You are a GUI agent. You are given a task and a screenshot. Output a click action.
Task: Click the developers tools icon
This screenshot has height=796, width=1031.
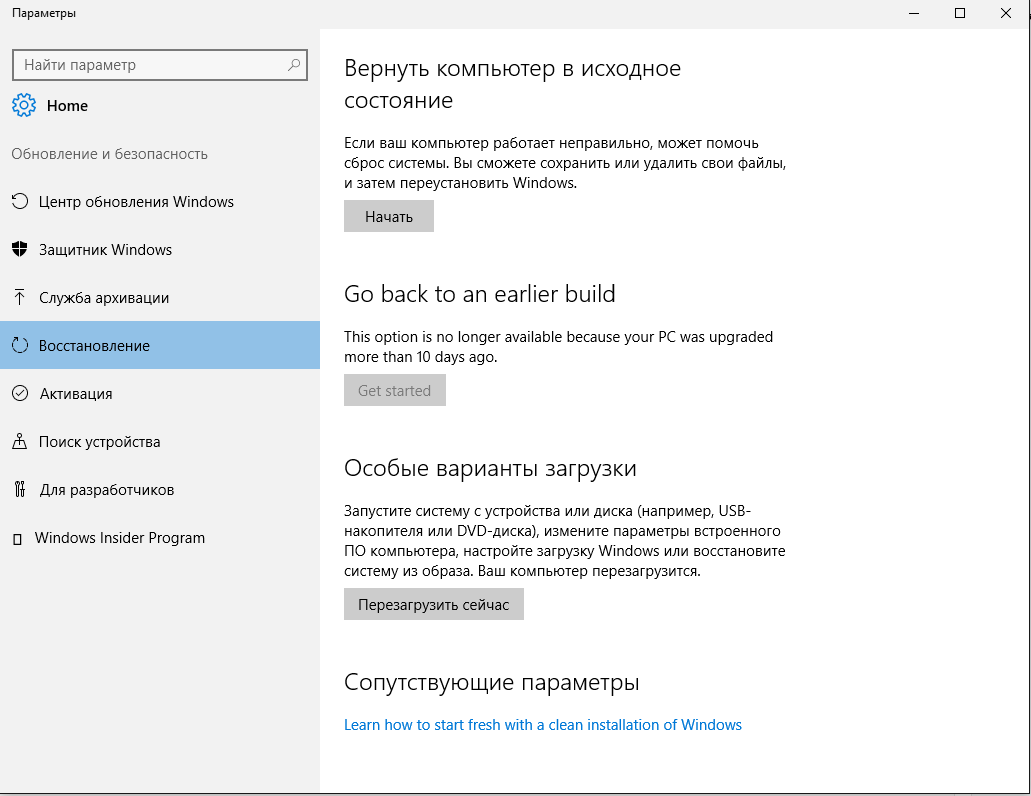20,489
